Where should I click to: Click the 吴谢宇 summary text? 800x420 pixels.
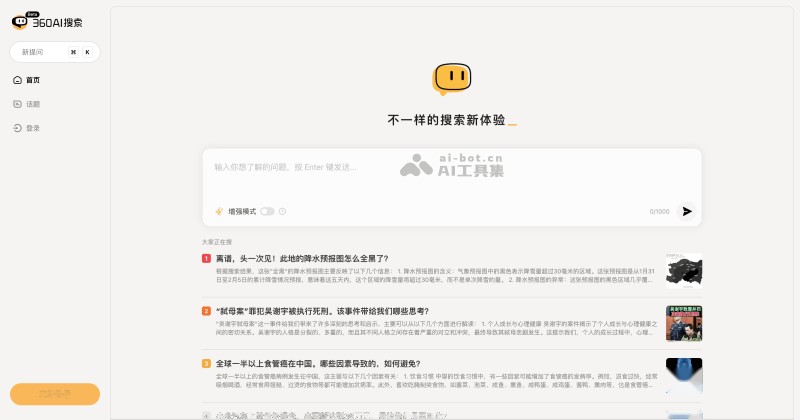click(x=436, y=328)
